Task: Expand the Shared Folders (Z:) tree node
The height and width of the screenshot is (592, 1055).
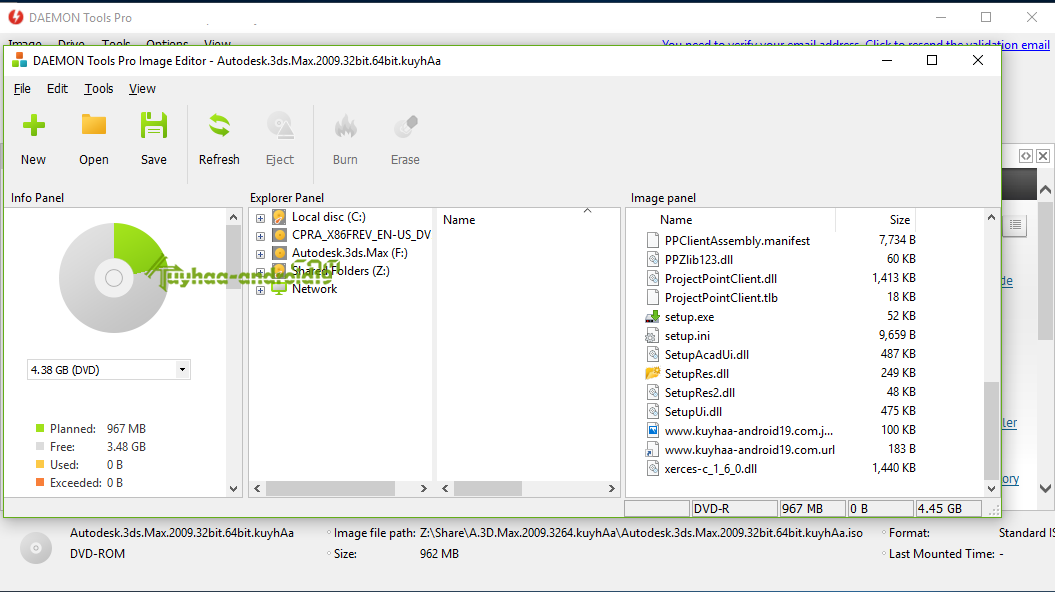Action: (260, 272)
